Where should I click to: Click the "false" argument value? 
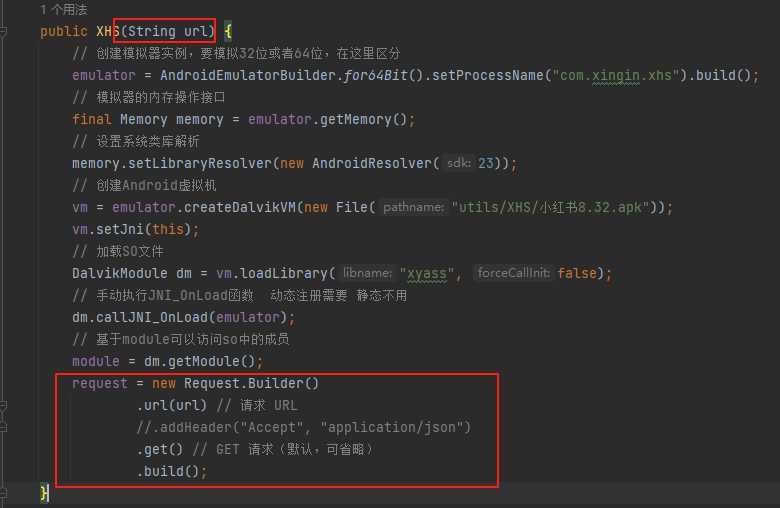coord(577,274)
